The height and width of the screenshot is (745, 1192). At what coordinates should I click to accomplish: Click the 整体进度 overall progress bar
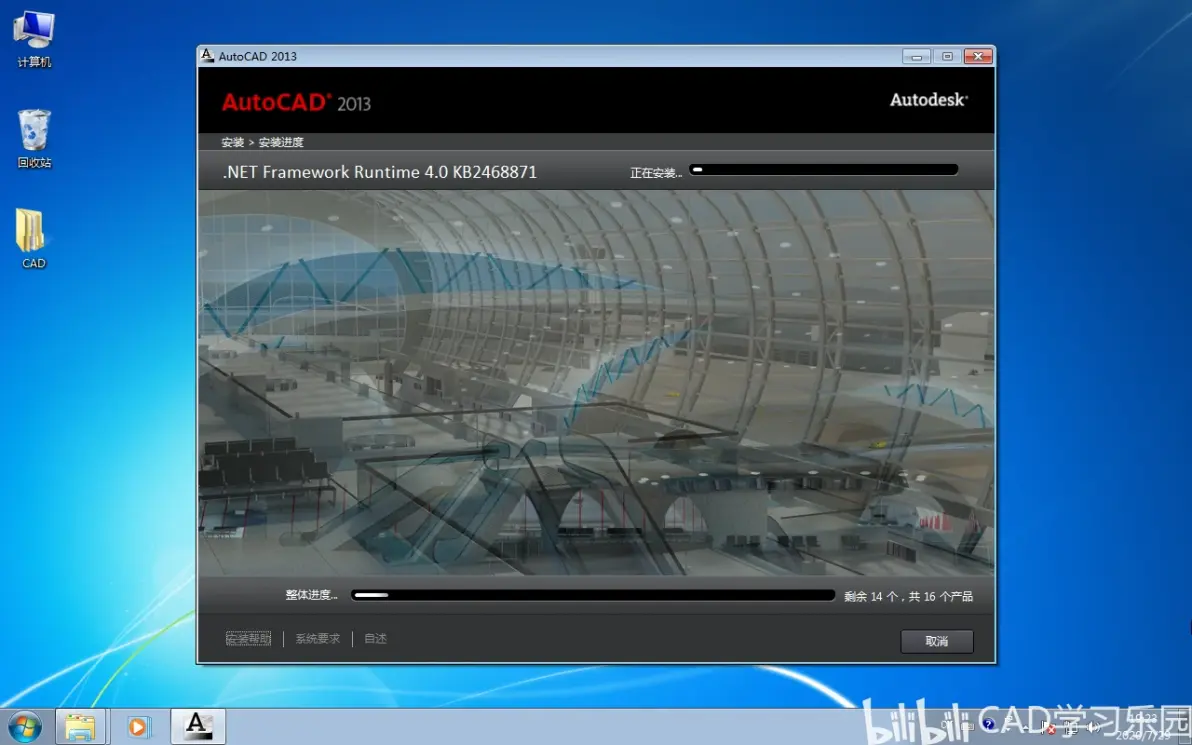point(593,595)
